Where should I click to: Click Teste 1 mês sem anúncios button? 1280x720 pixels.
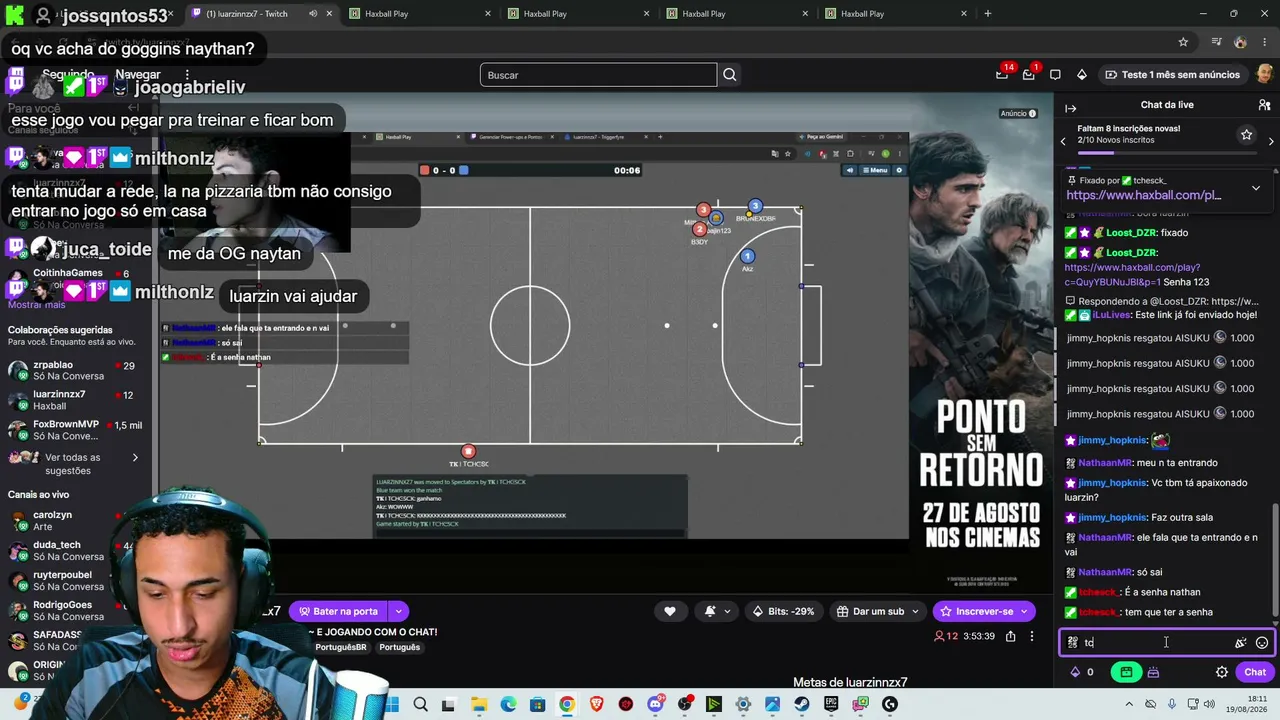click(x=1171, y=75)
